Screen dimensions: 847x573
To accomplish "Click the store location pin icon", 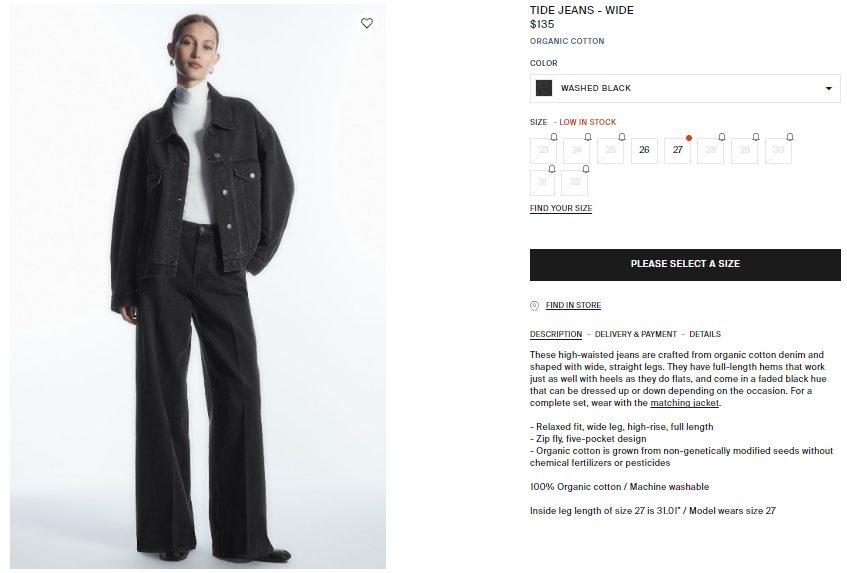I will 534,306.
